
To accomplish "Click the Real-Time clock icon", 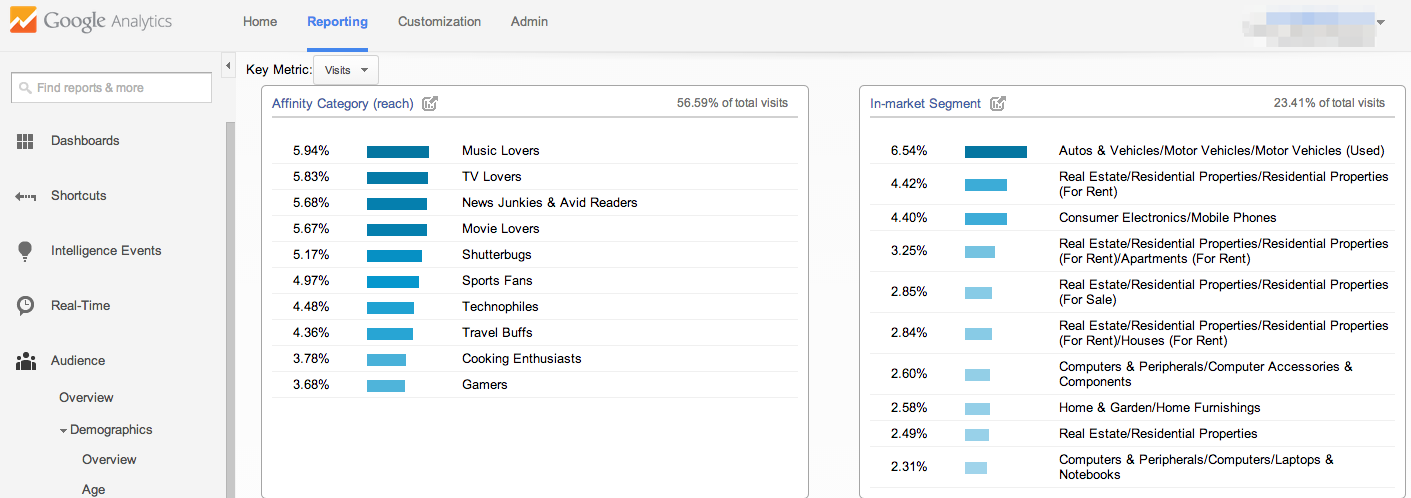I will pyautogui.click(x=26, y=306).
